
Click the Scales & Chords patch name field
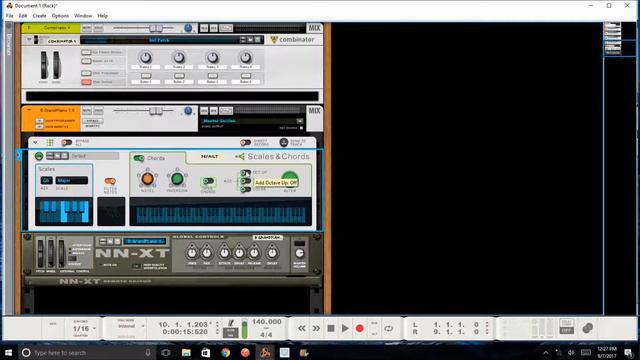click(x=95, y=156)
